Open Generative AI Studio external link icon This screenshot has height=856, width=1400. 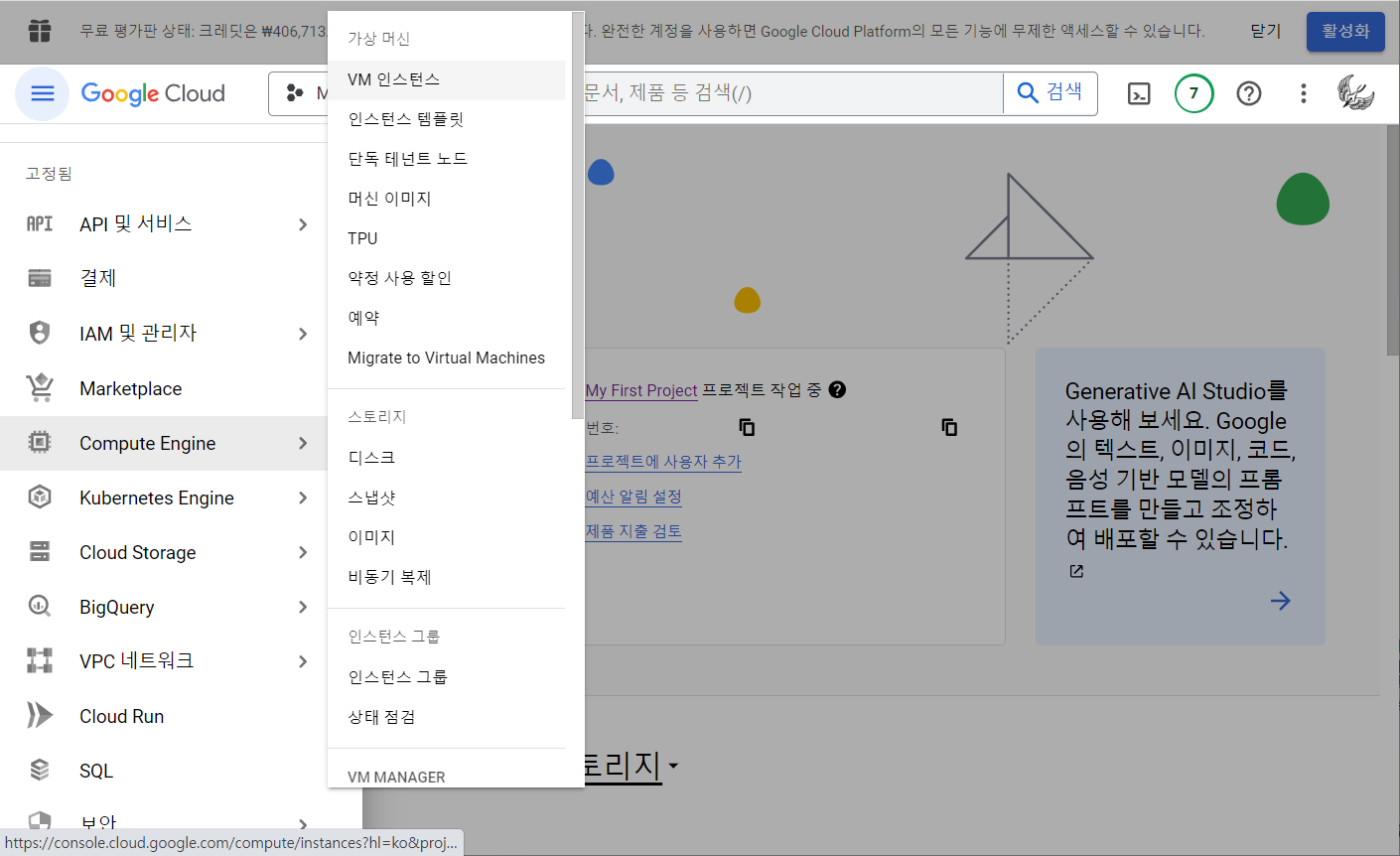click(1076, 571)
